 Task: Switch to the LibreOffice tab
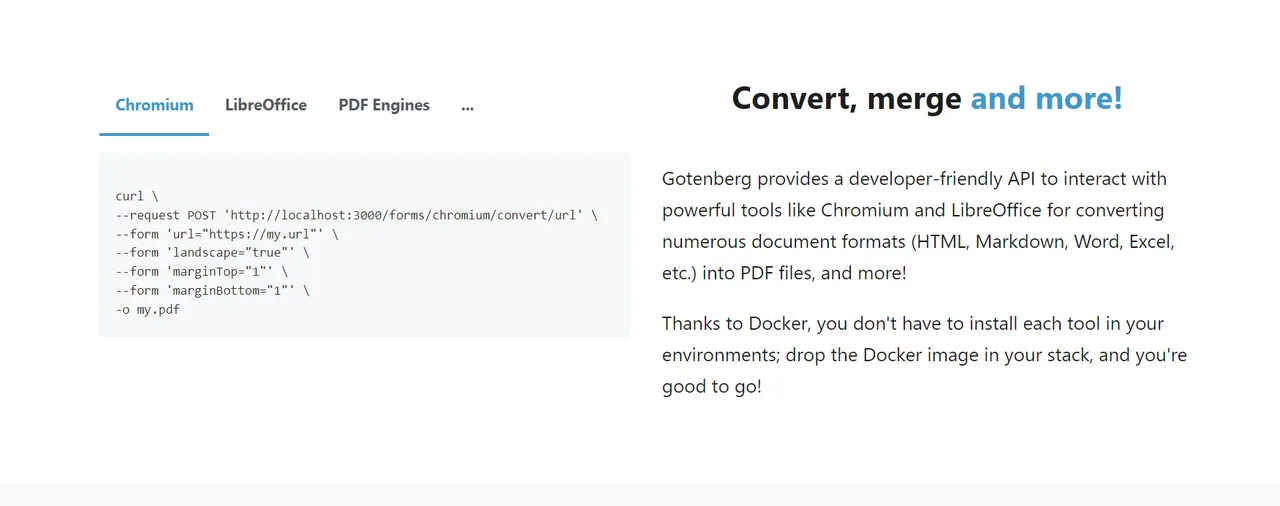[x=266, y=105]
